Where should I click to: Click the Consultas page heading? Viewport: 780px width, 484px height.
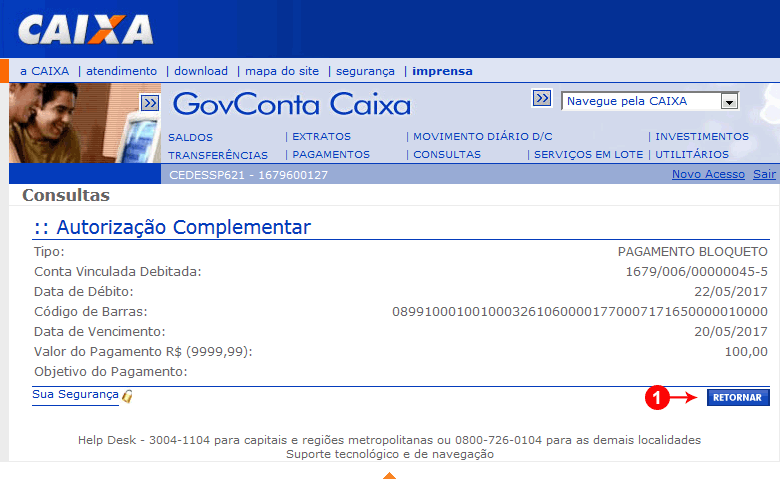66,195
